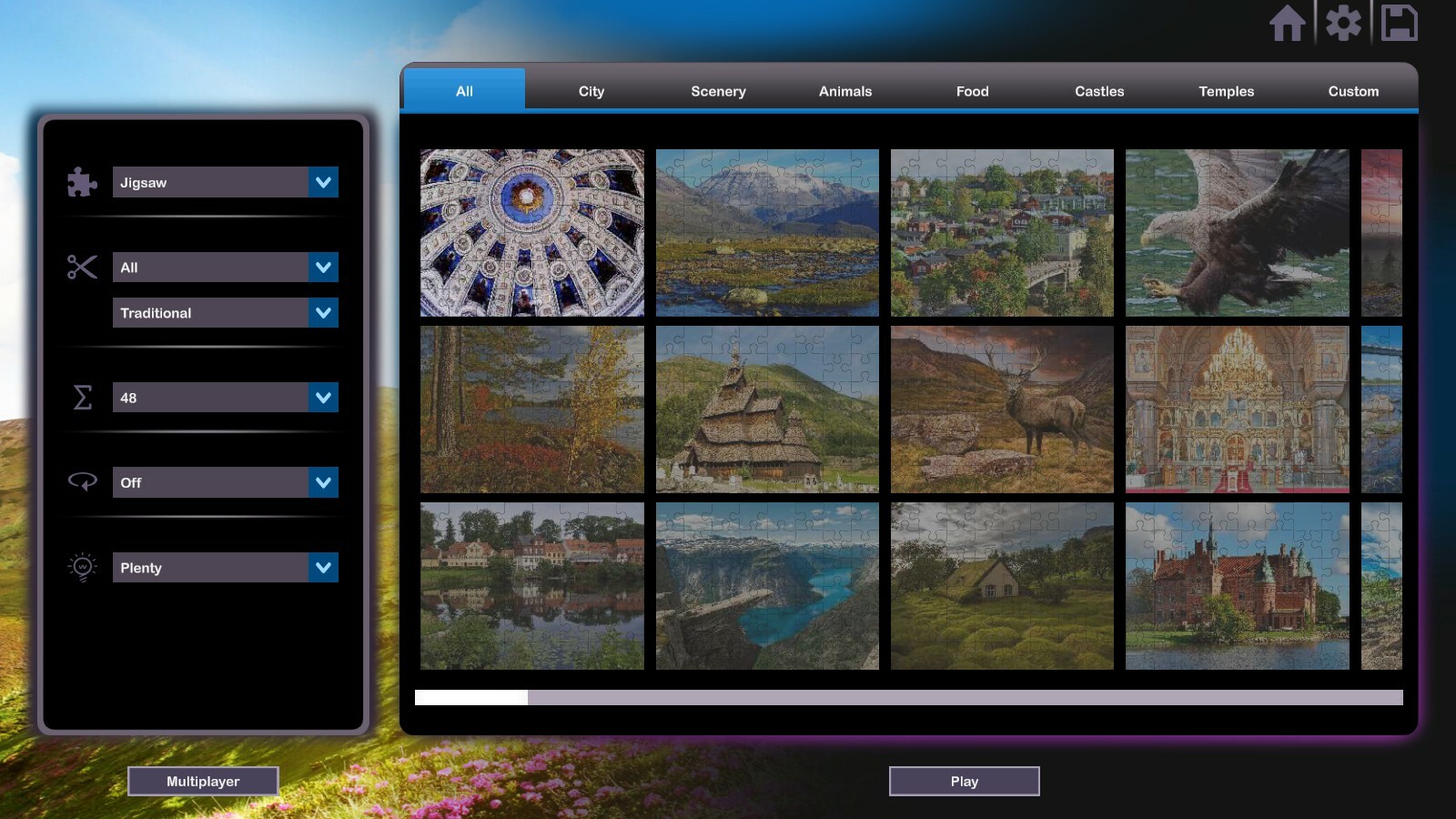Select the scissors cut style icon
Screen dimensions: 1456x819
(81, 268)
